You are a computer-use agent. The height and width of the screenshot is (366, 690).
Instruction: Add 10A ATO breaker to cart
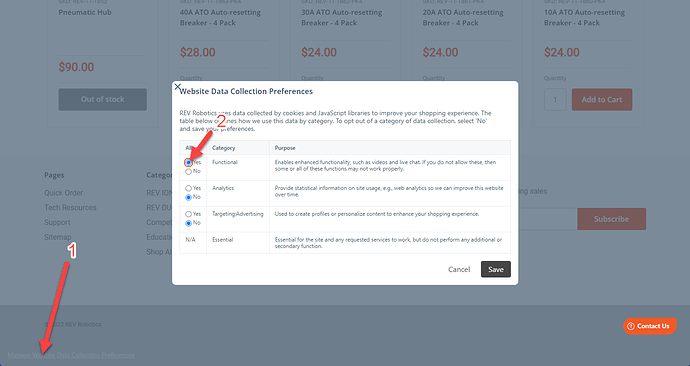(x=602, y=99)
